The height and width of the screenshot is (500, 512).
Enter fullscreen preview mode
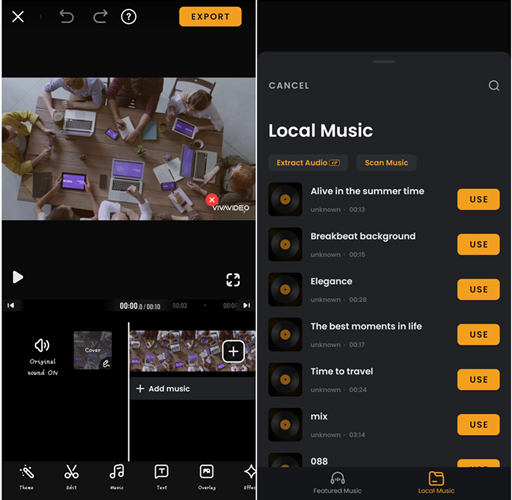[233, 280]
